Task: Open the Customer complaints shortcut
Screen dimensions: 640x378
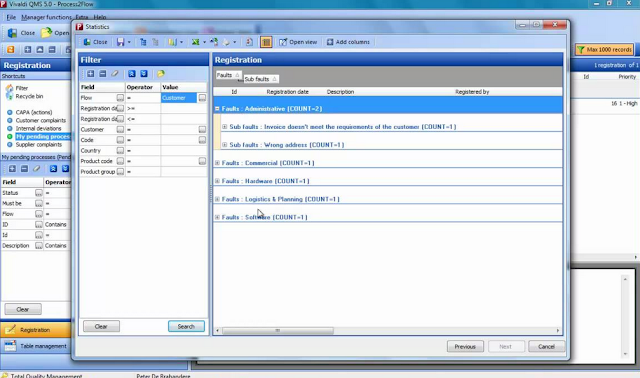Action: pyautogui.click(x=36, y=120)
